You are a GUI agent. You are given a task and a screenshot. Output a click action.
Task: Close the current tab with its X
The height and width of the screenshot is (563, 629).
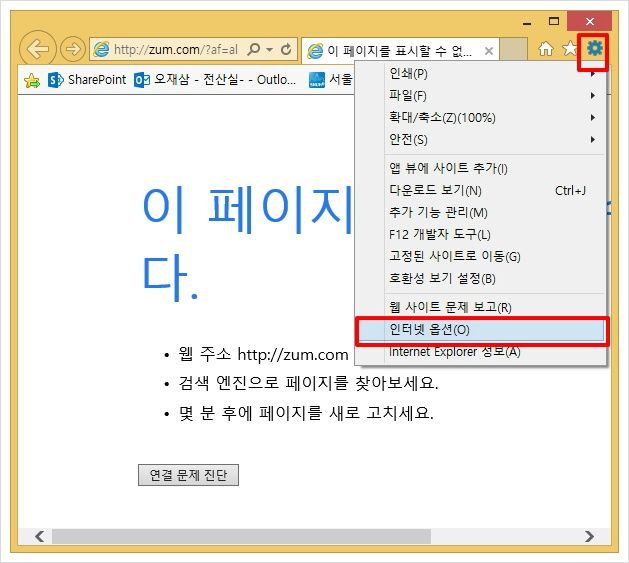(x=489, y=51)
